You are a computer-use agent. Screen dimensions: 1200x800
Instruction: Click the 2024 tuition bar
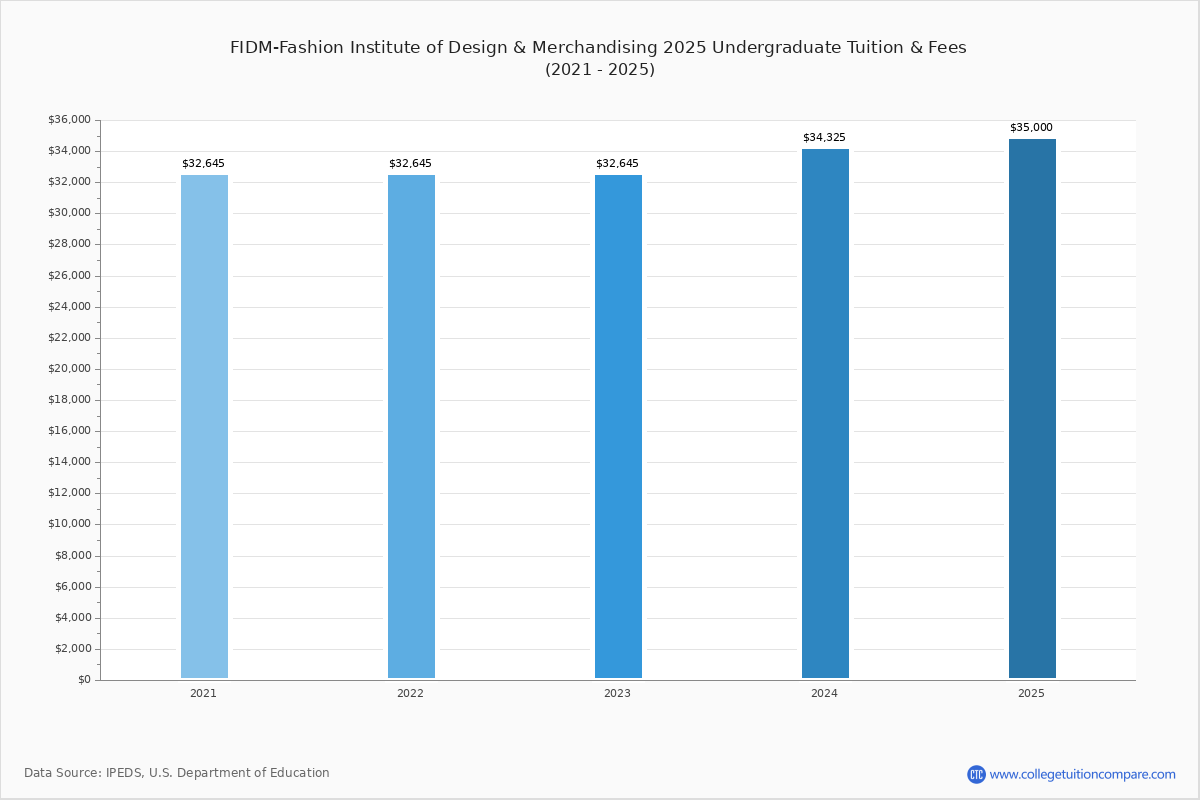click(x=825, y=413)
